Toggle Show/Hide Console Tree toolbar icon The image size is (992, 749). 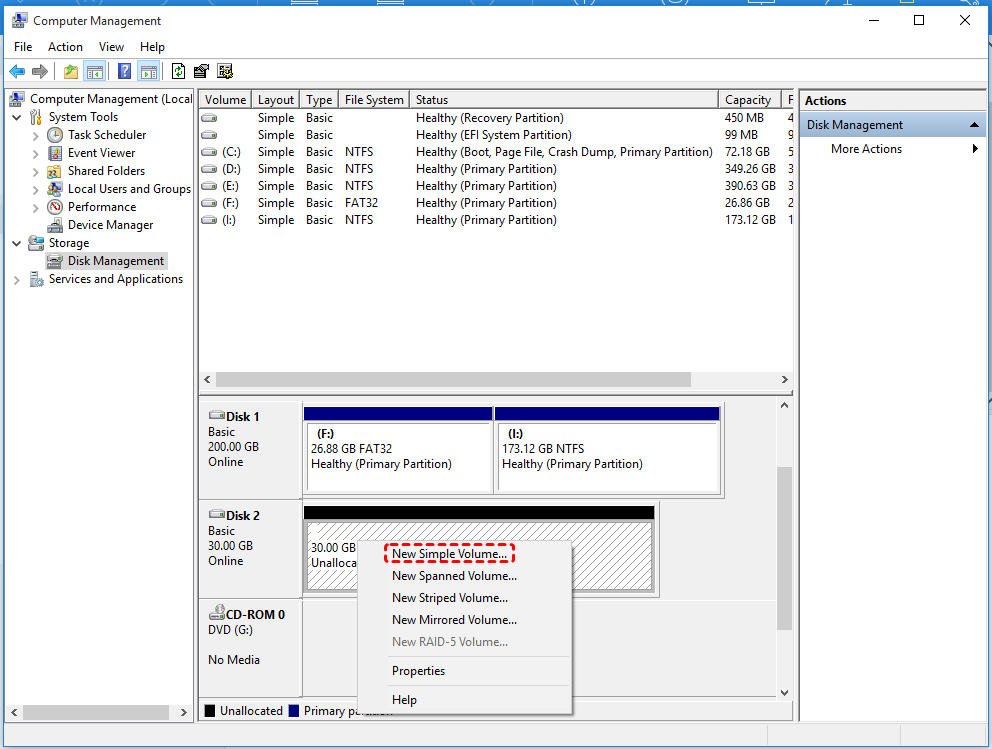pos(95,71)
